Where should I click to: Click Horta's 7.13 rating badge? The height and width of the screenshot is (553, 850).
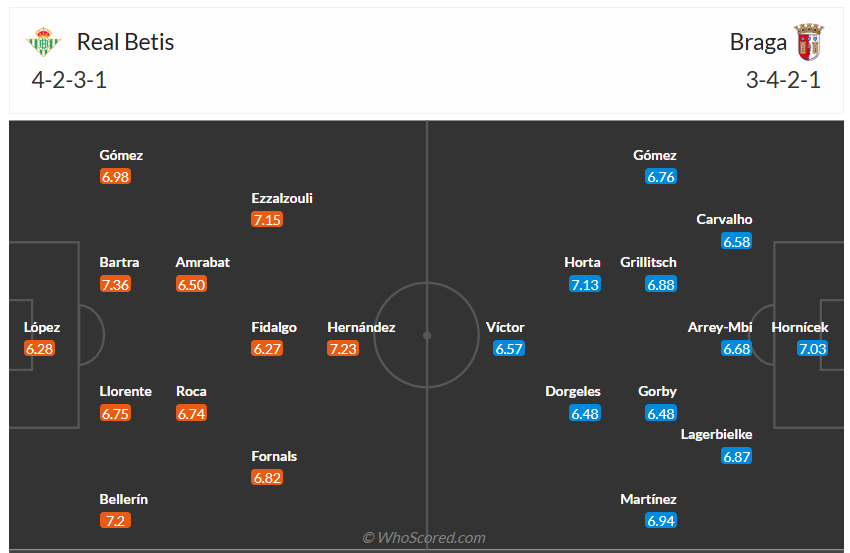pos(584,284)
